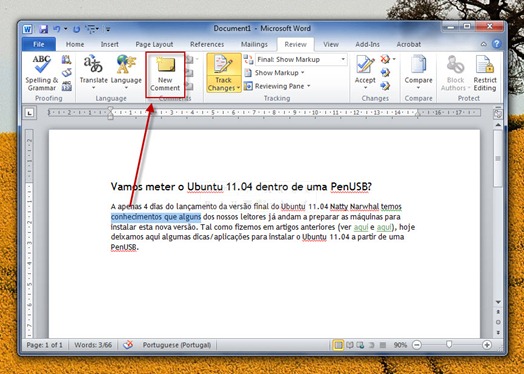Toggle the Reviewing Pane button
The width and height of the screenshot is (524, 374).
(x=274, y=86)
